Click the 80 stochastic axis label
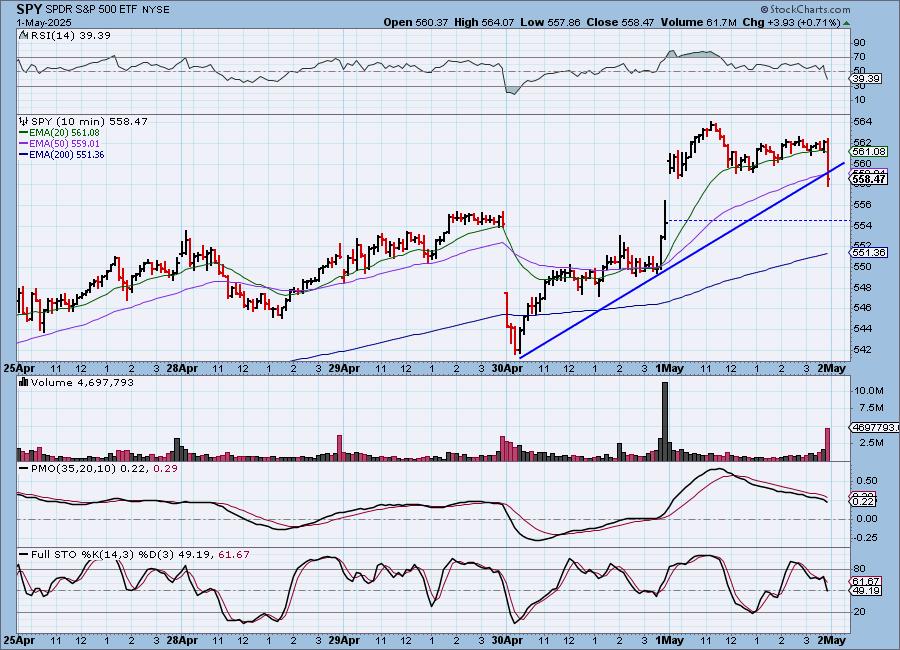 [x=859, y=569]
